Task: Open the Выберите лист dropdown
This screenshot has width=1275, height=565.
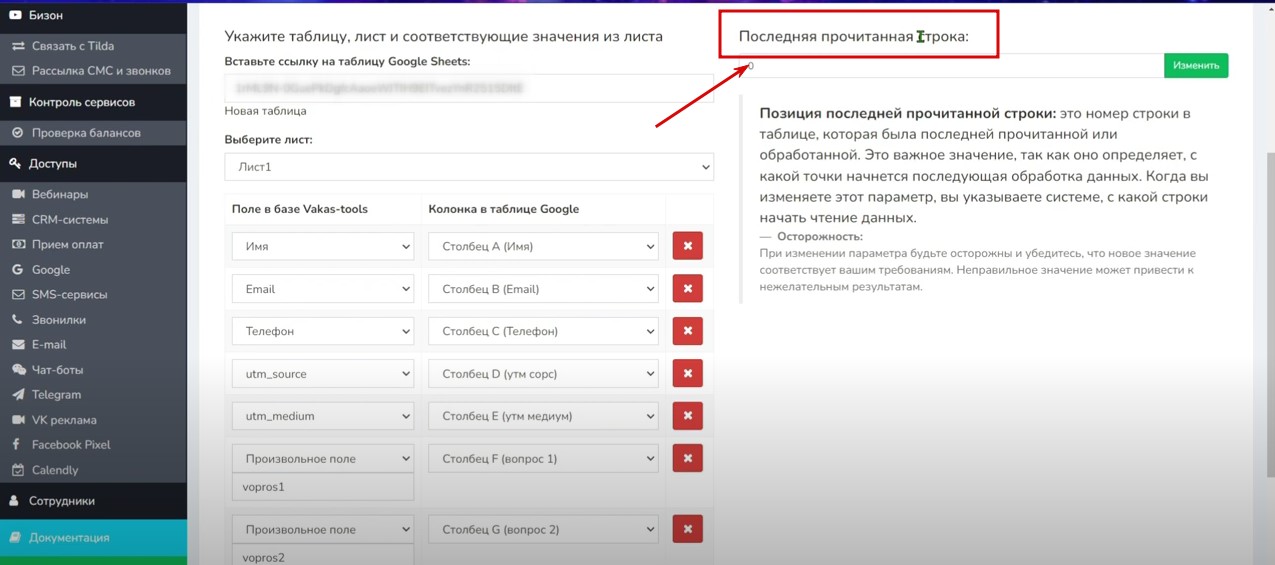Action: coord(468,167)
